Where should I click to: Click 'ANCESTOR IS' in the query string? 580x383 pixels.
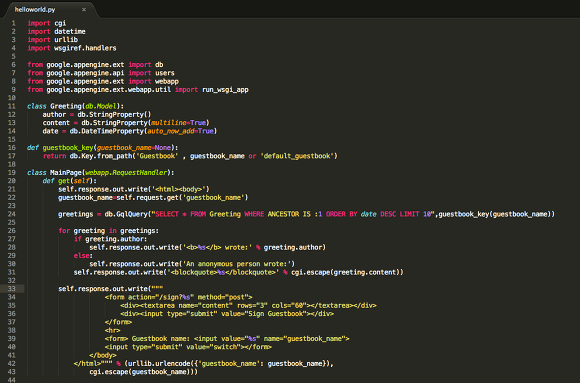289,214
